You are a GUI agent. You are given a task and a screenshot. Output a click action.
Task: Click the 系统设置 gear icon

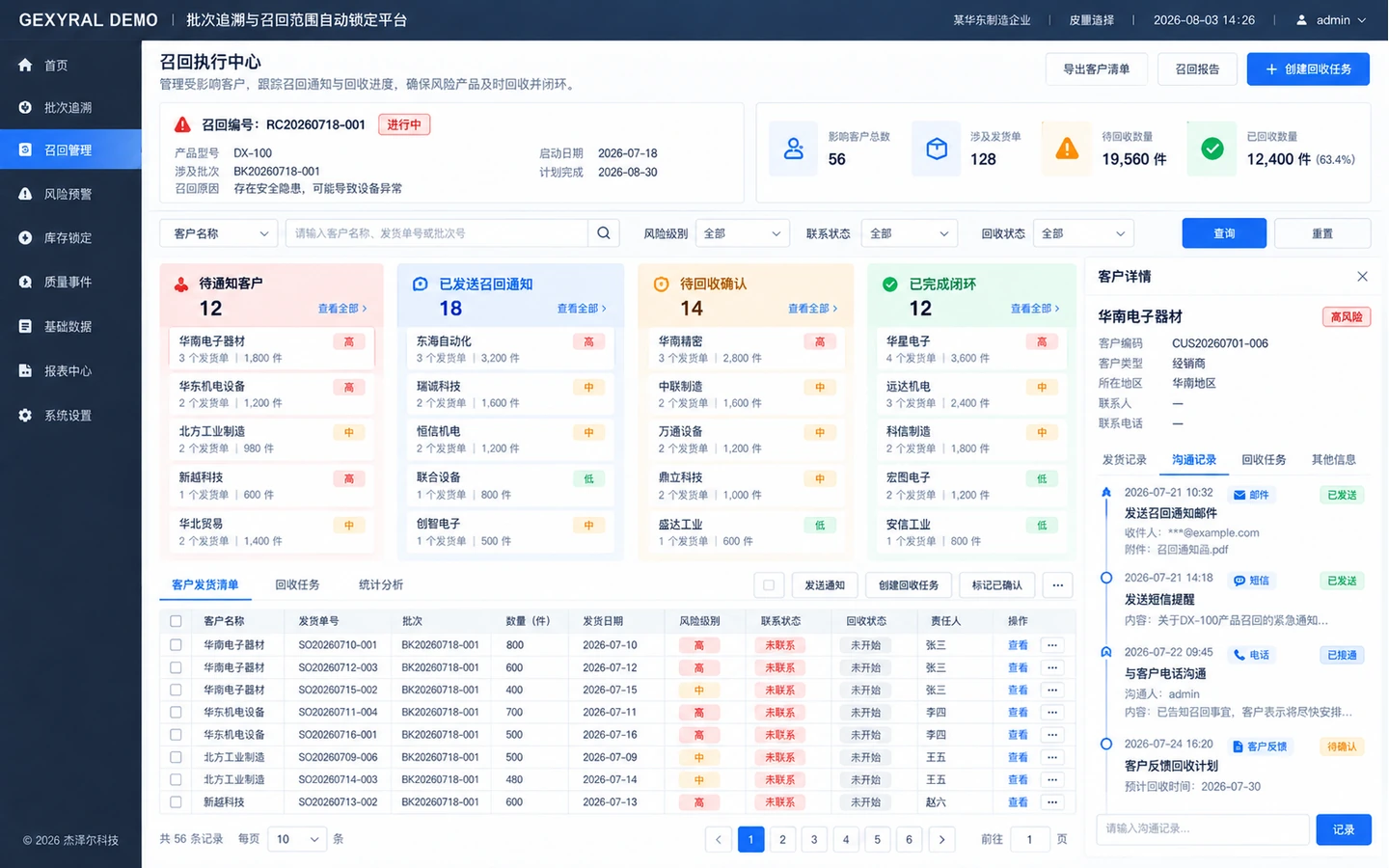[25, 416]
